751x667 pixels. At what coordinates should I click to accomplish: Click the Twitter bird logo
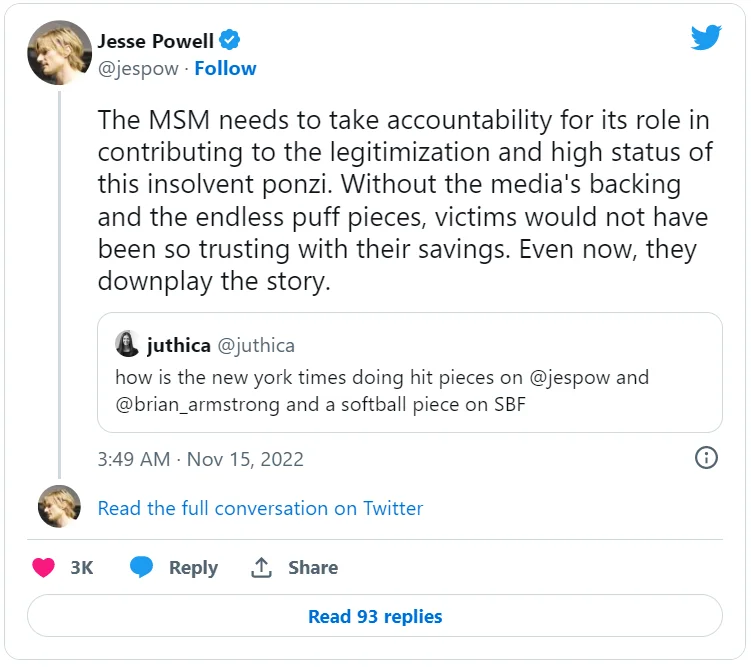tap(706, 39)
